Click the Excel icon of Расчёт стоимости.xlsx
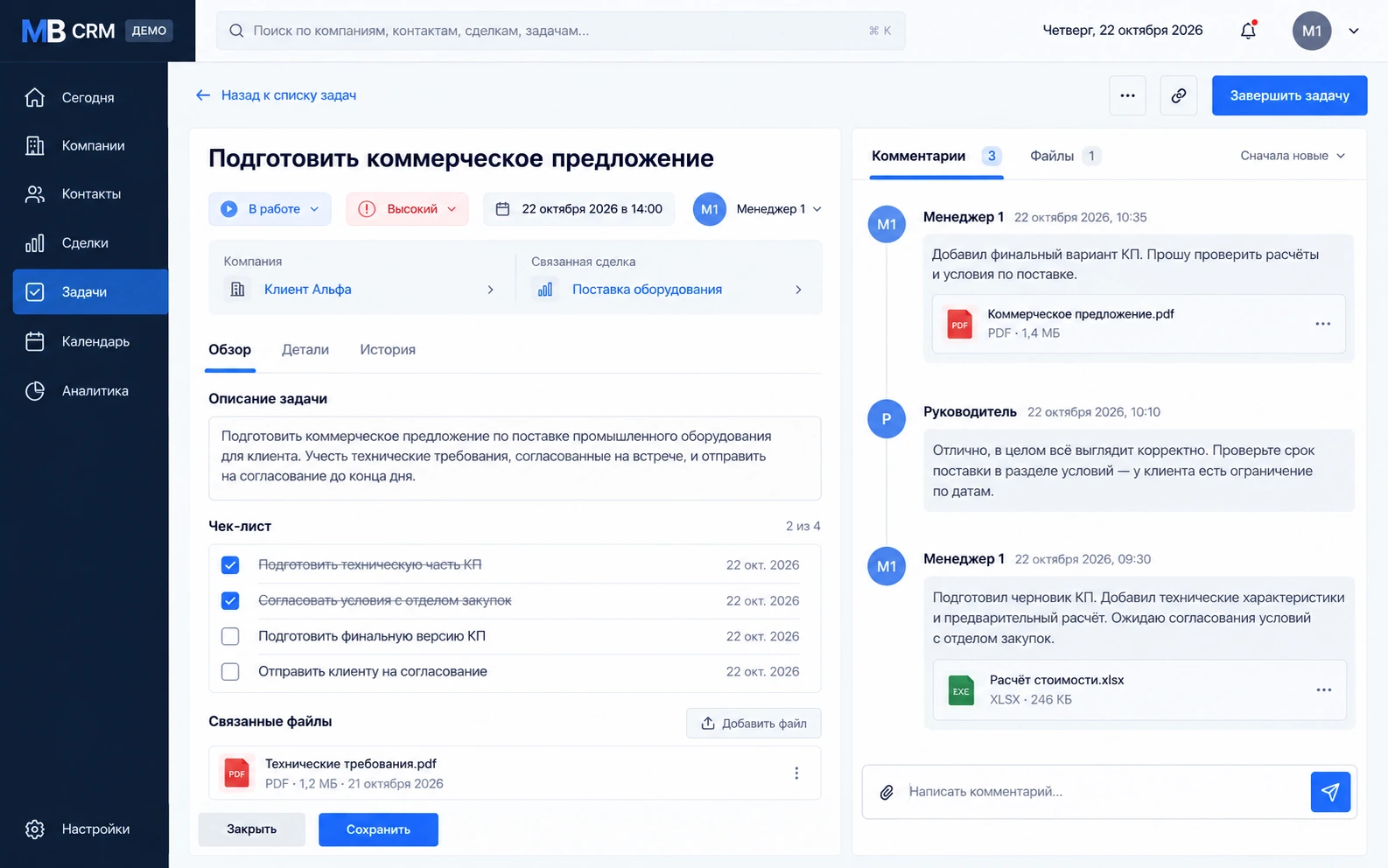Viewport: 1388px width, 868px height. coord(961,690)
